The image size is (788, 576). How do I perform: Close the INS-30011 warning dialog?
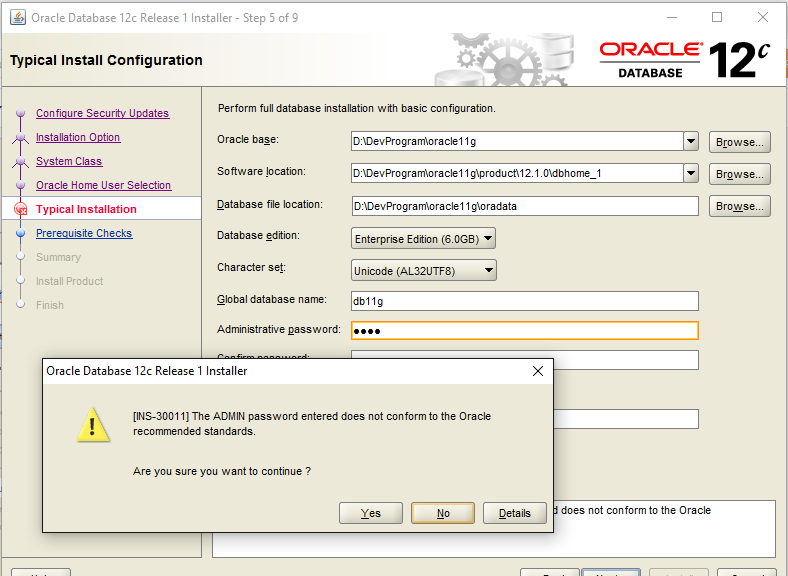538,371
